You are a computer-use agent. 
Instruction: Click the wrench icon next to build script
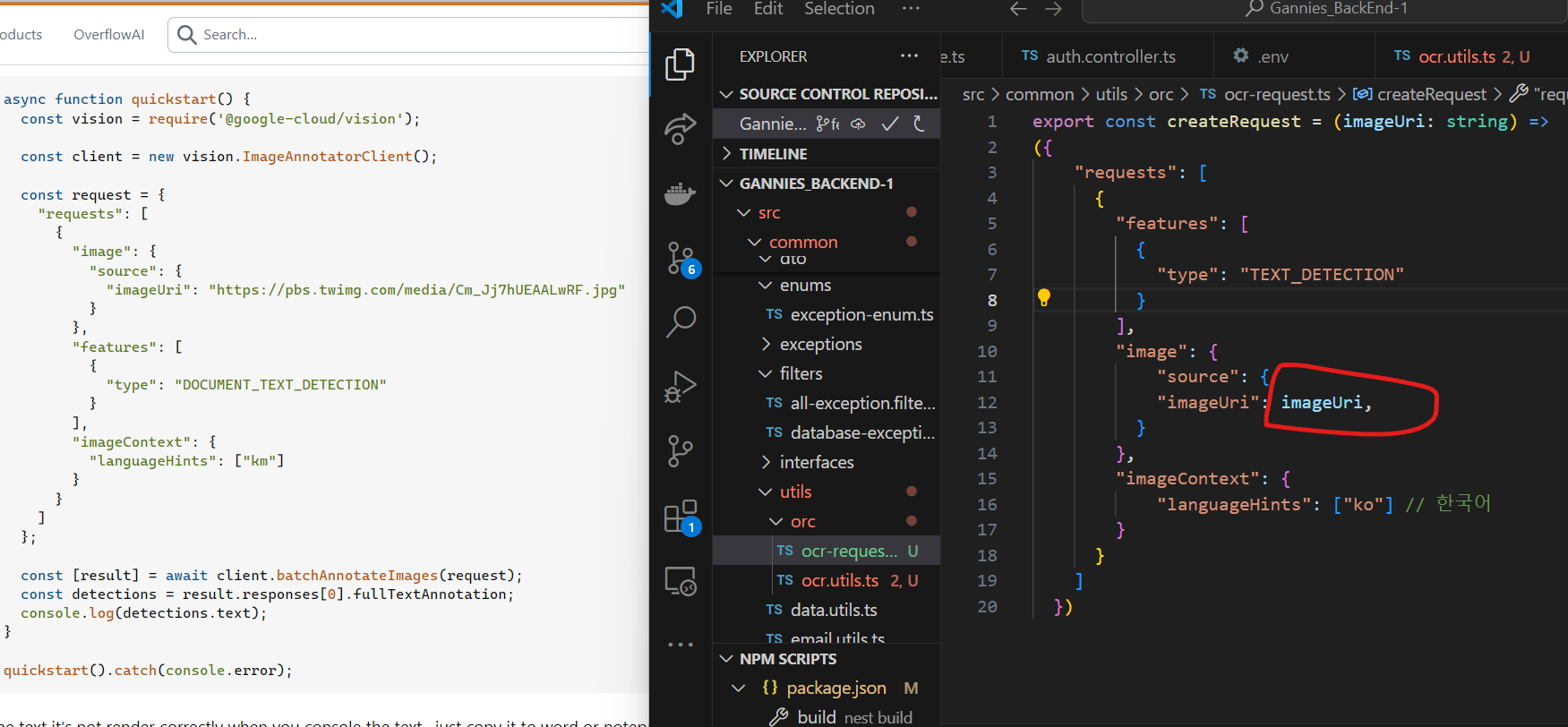tap(779, 717)
